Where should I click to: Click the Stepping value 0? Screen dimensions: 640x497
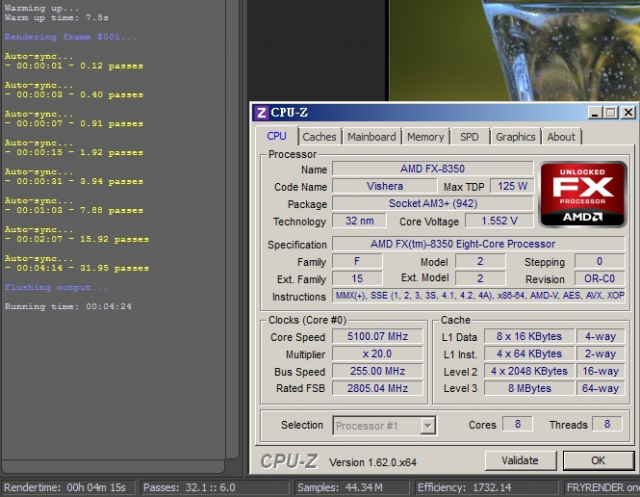(x=599, y=261)
